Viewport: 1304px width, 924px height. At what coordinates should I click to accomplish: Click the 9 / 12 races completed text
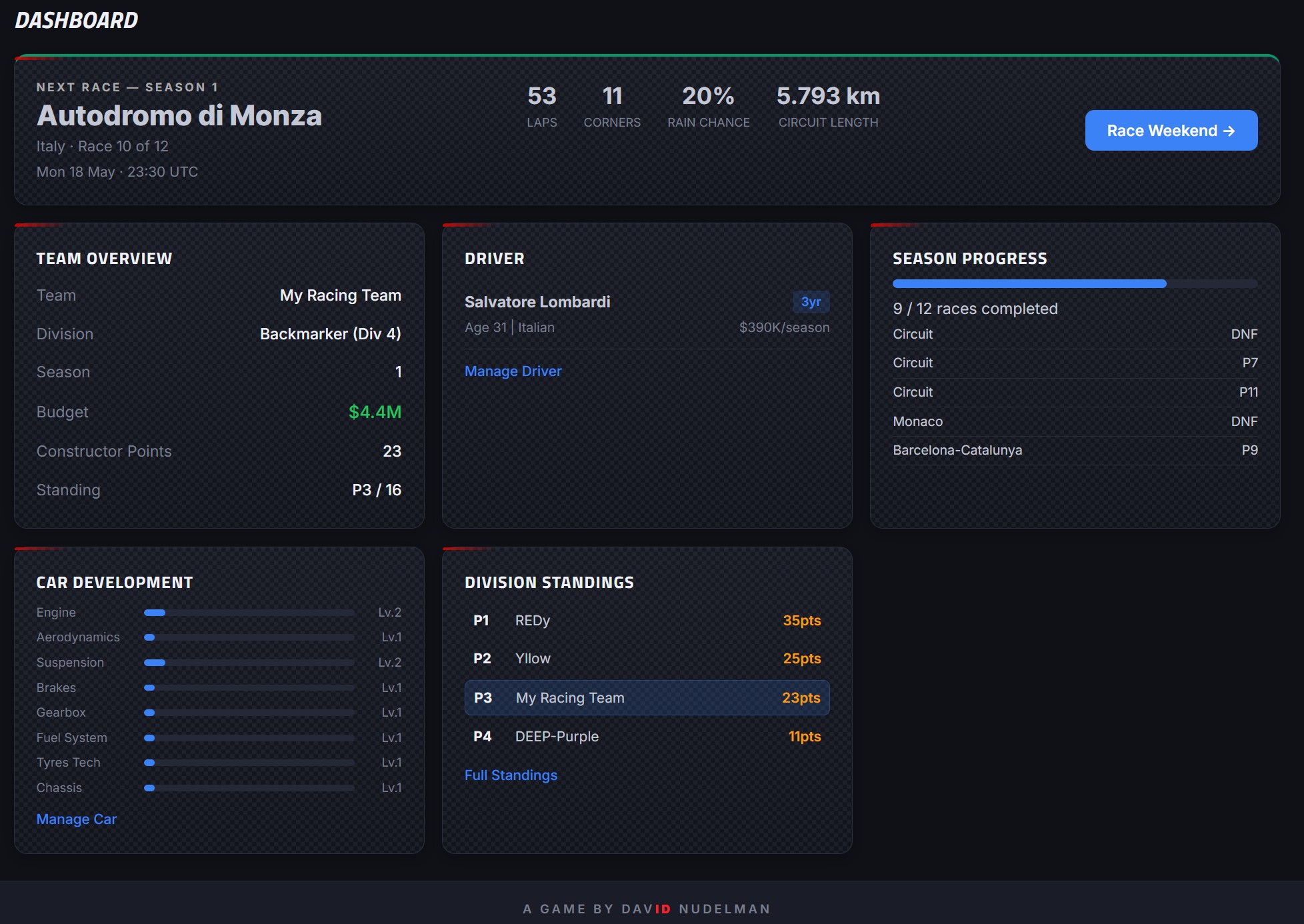[x=975, y=309]
